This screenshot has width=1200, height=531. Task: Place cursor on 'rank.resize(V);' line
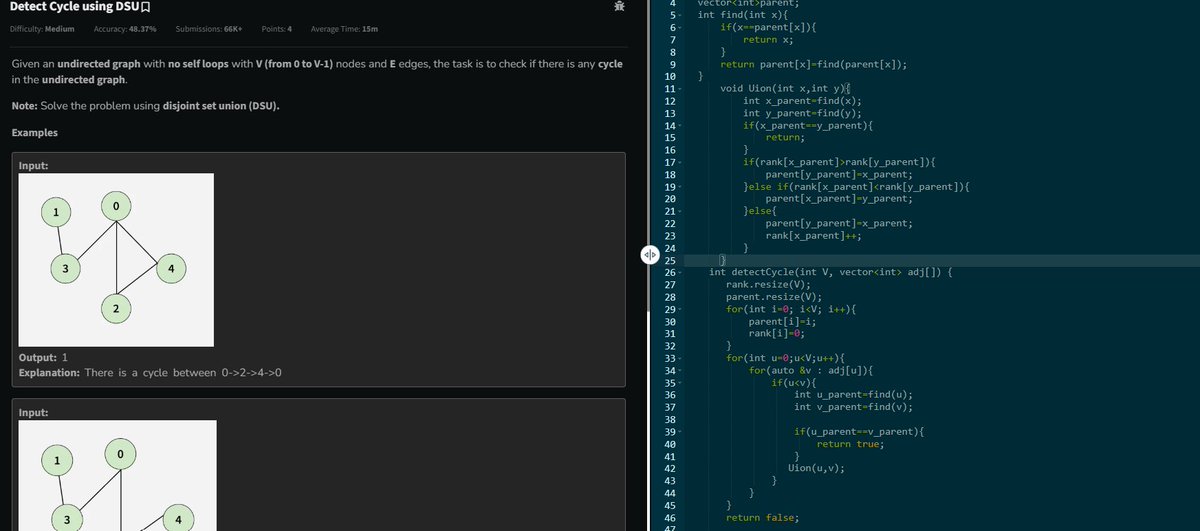pyautogui.click(x=768, y=285)
